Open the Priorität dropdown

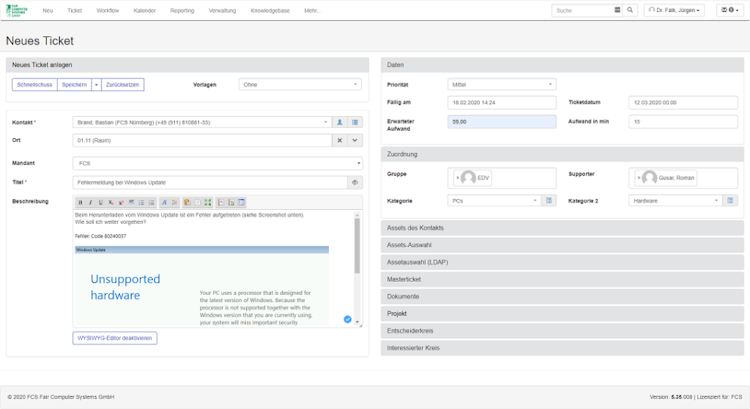(x=502, y=85)
